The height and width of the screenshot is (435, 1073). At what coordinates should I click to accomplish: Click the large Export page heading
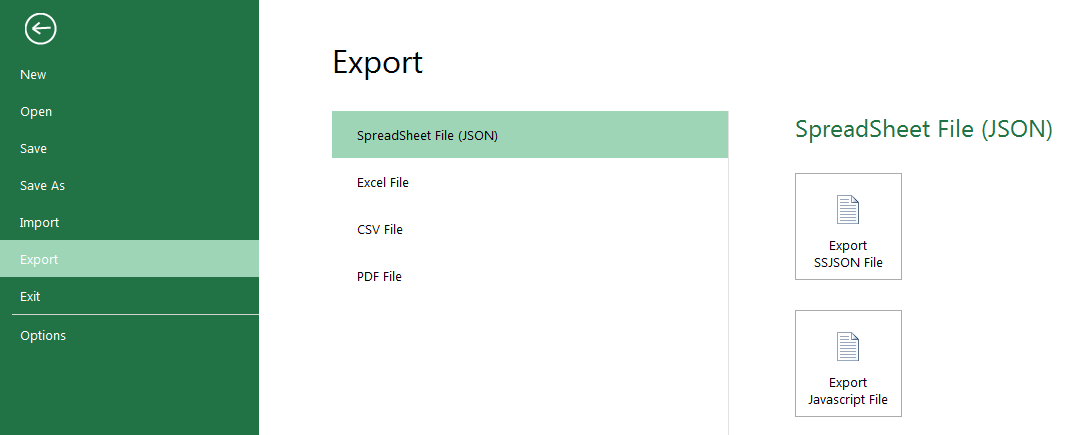(x=378, y=63)
